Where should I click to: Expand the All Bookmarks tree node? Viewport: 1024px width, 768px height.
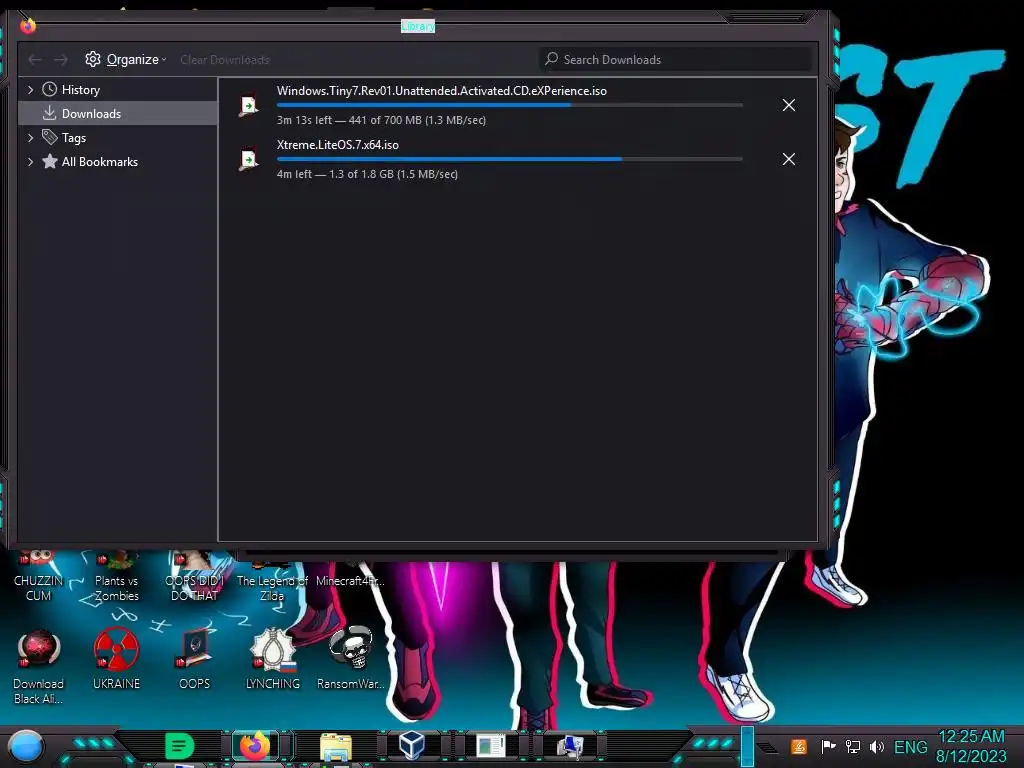coord(30,162)
